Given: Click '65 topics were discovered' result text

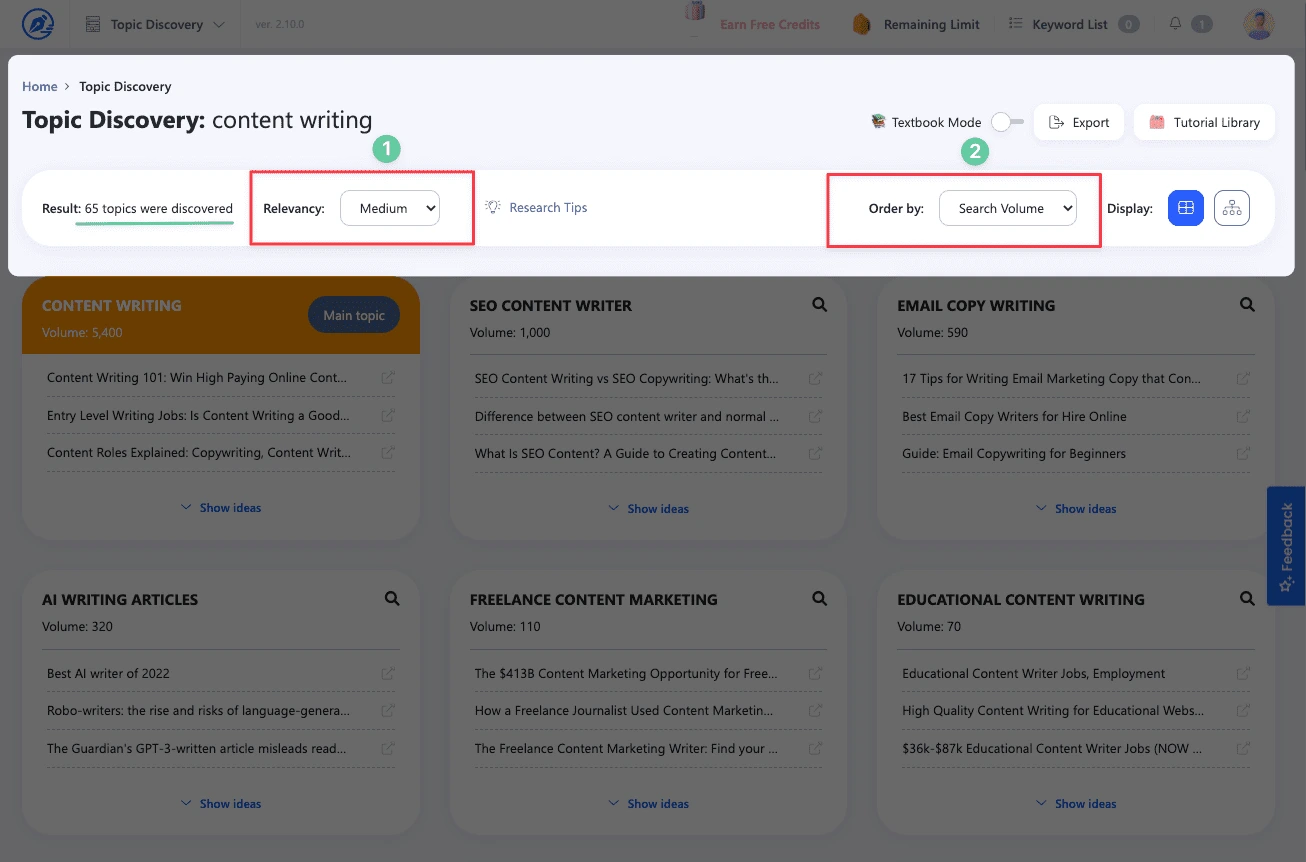Looking at the screenshot, I should (159, 209).
